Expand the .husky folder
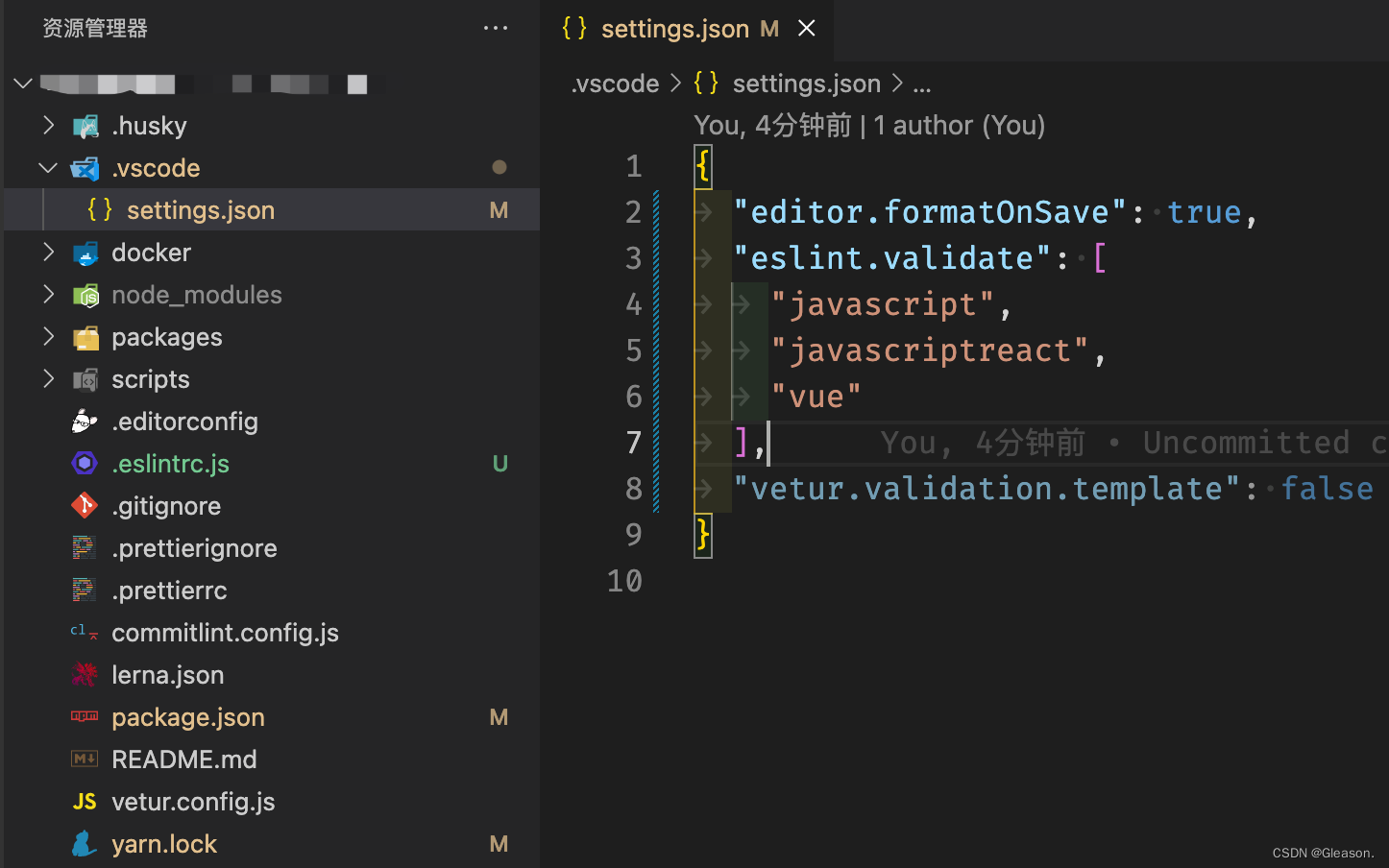 48,126
